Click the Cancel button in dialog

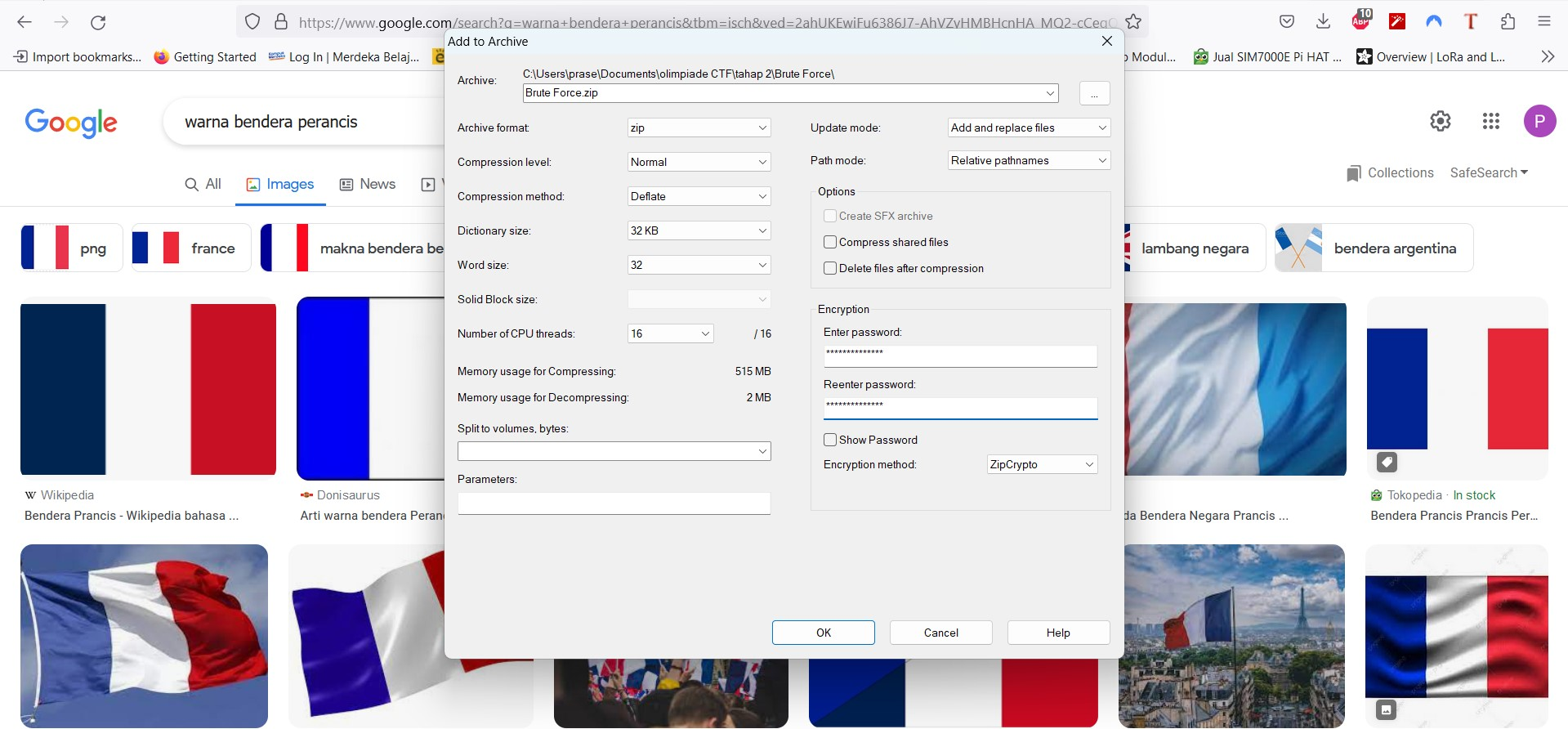point(940,633)
